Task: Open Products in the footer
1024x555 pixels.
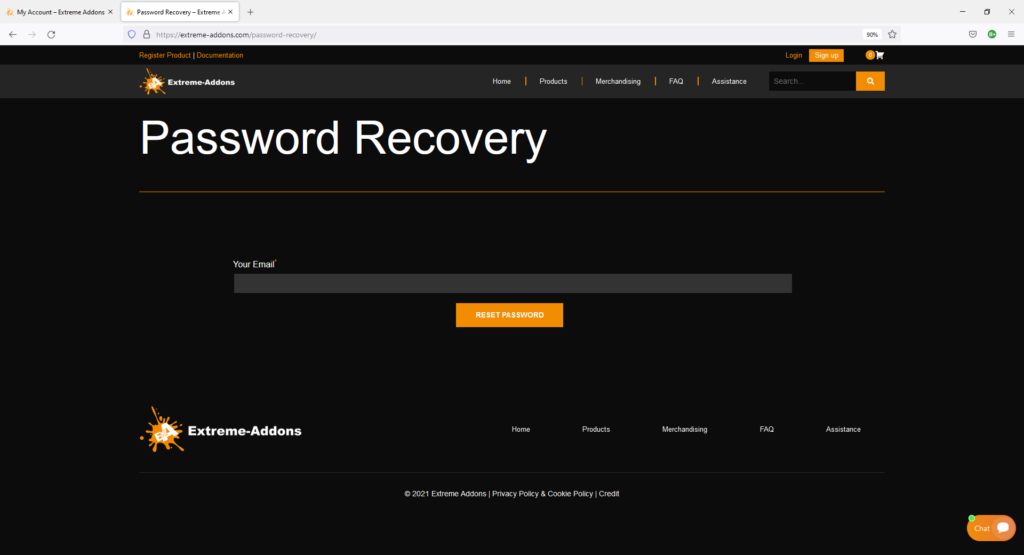Action: click(x=596, y=430)
